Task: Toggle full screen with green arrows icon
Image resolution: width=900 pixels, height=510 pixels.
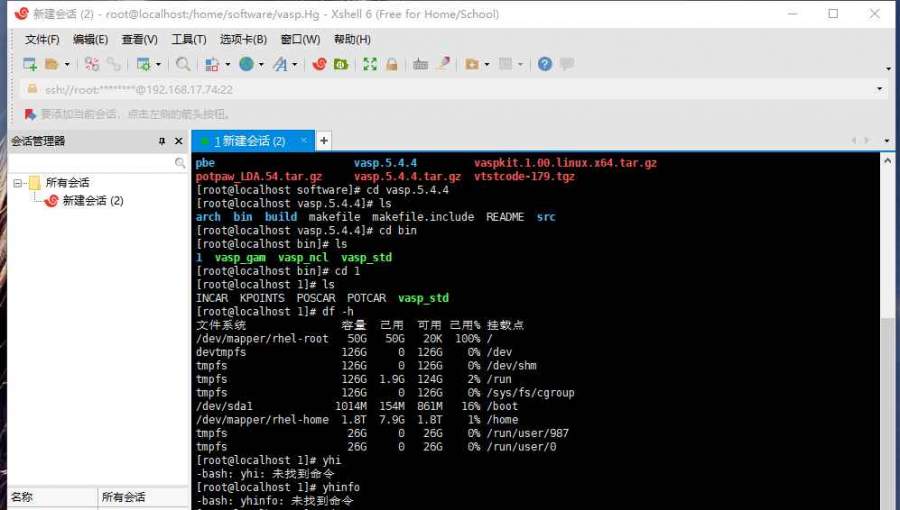Action: click(x=370, y=64)
